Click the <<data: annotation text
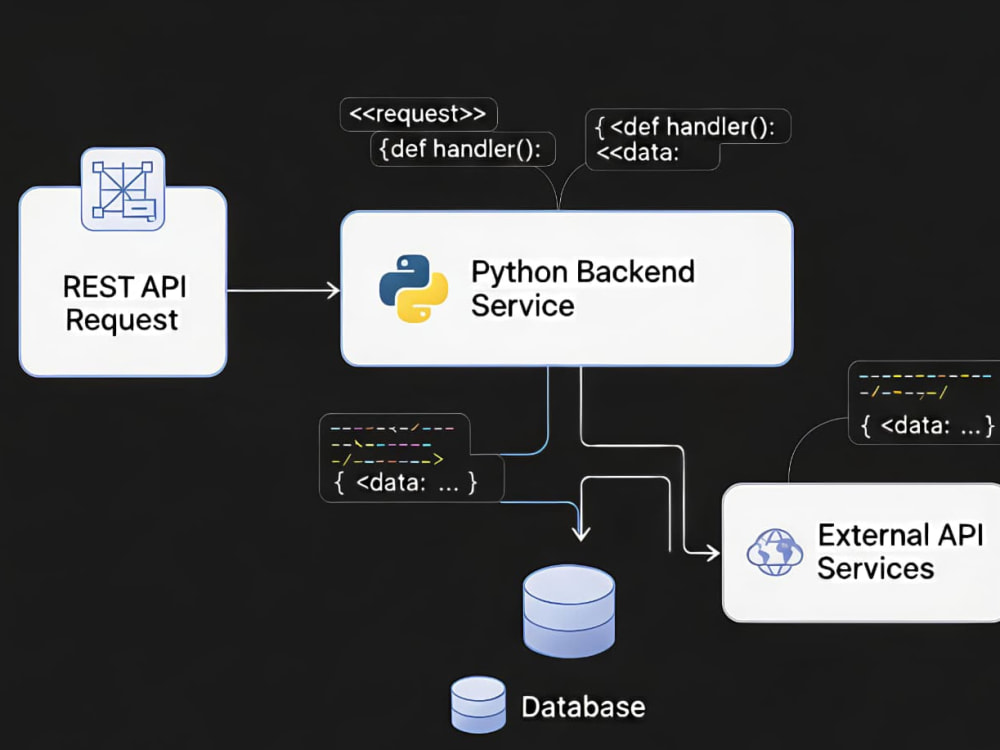1000x750 pixels. tap(638, 153)
